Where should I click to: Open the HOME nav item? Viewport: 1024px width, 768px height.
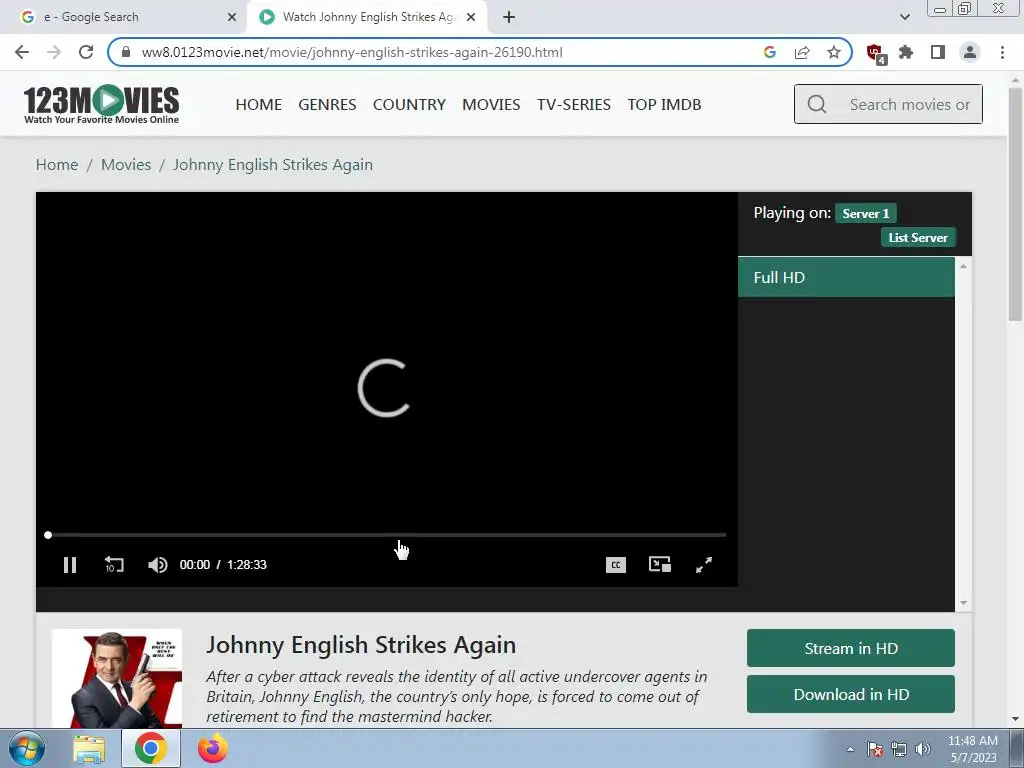point(259,104)
